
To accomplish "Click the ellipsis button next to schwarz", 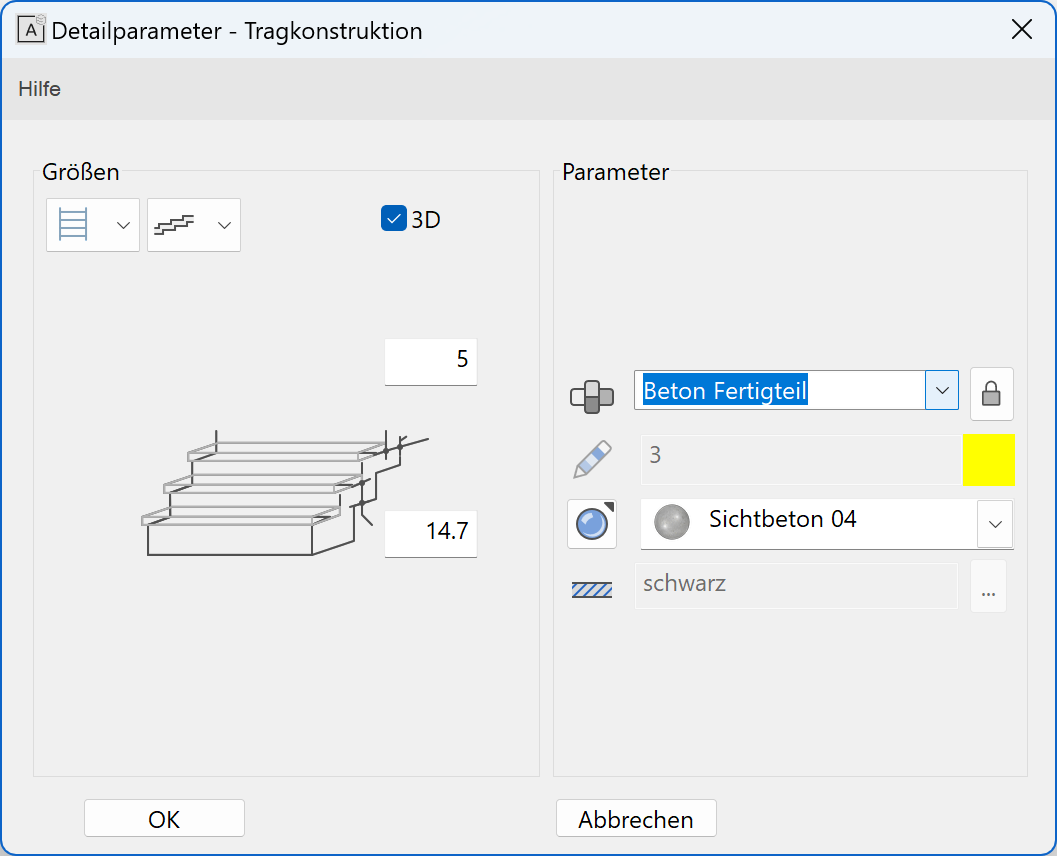I will (x=988, y=589).
